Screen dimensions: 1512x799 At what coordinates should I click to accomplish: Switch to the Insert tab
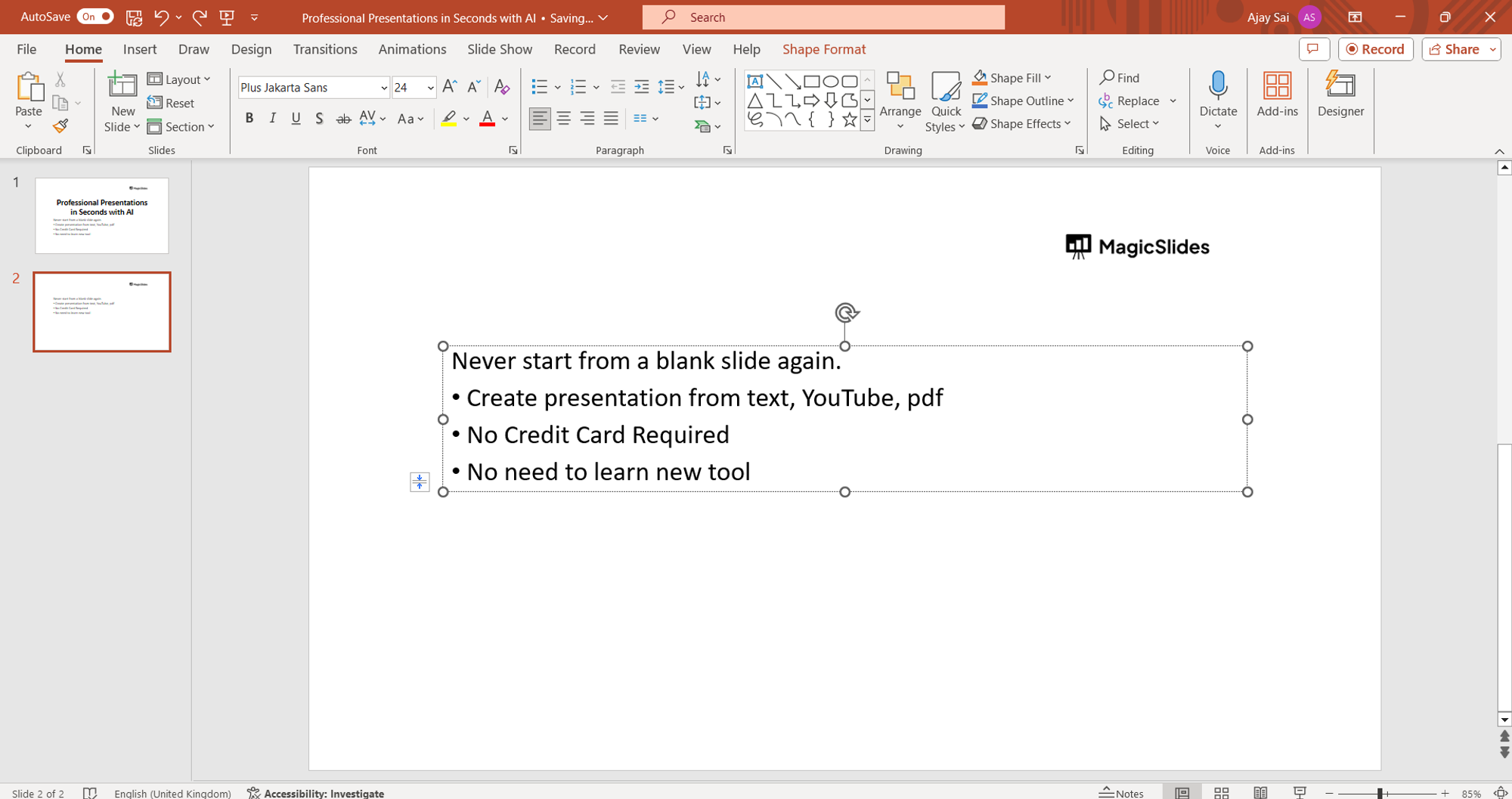(x=140, y=49)
